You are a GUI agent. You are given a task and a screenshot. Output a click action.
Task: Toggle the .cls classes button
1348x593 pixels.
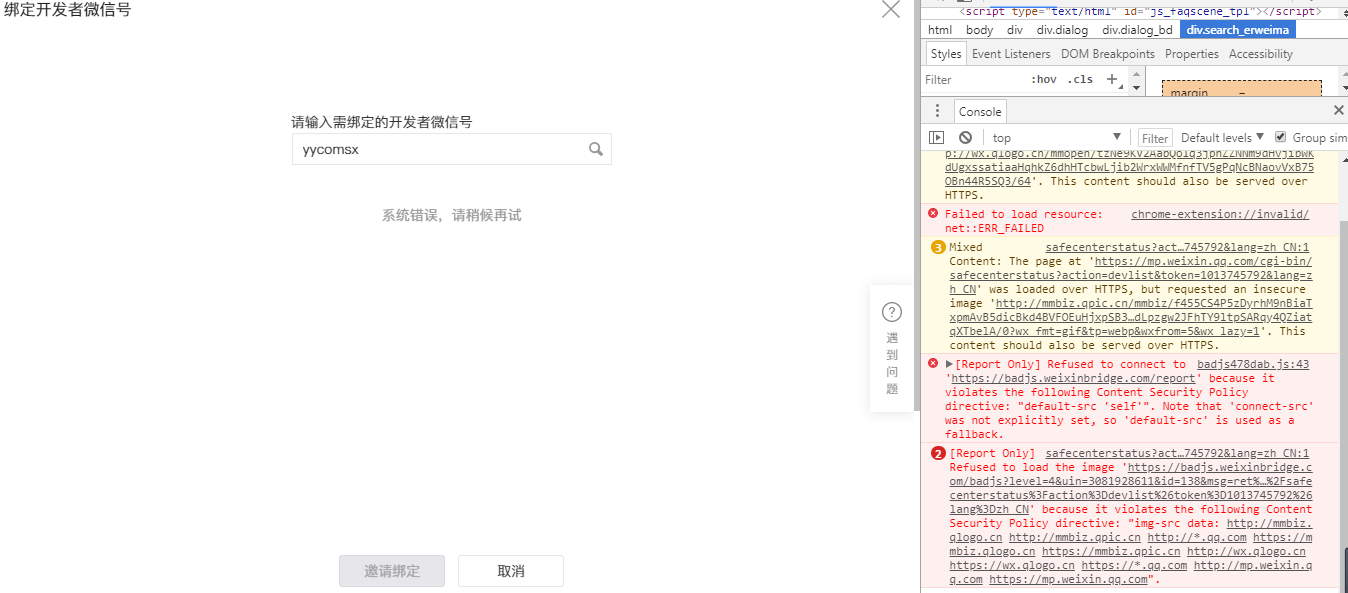click(x=1080, y=80)
